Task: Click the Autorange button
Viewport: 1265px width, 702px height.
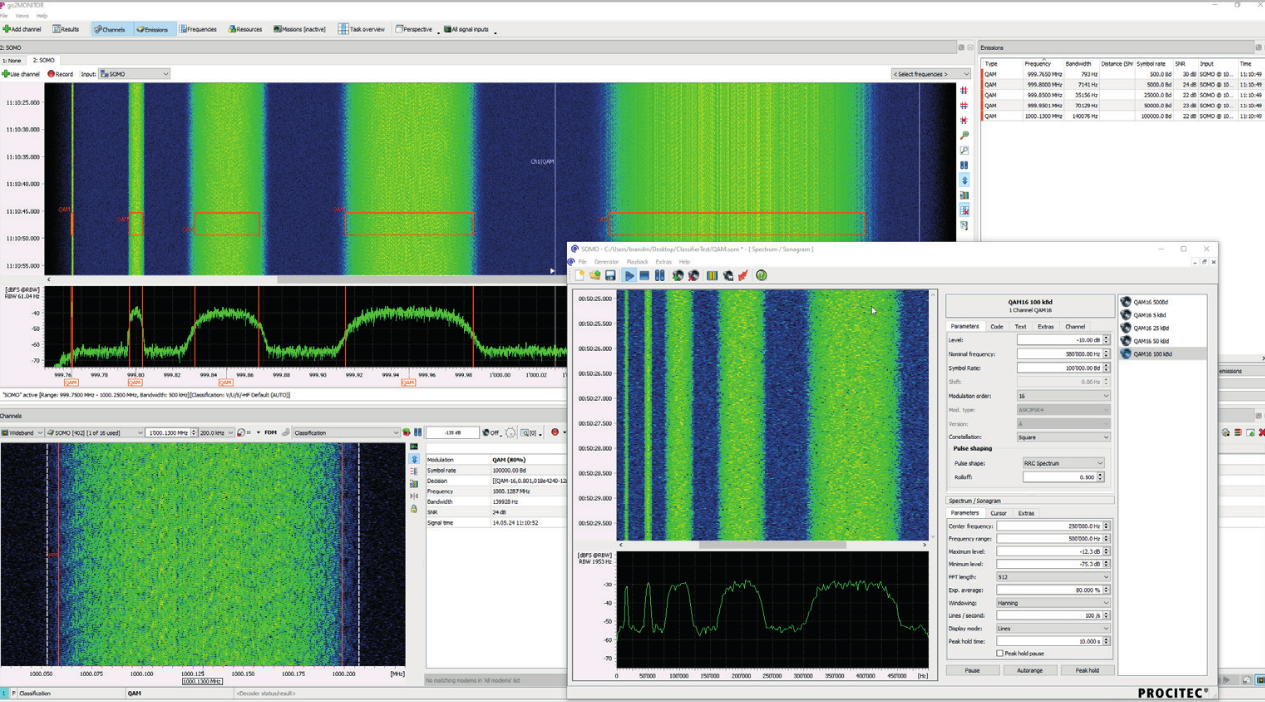Action: tap(1029, 670)
